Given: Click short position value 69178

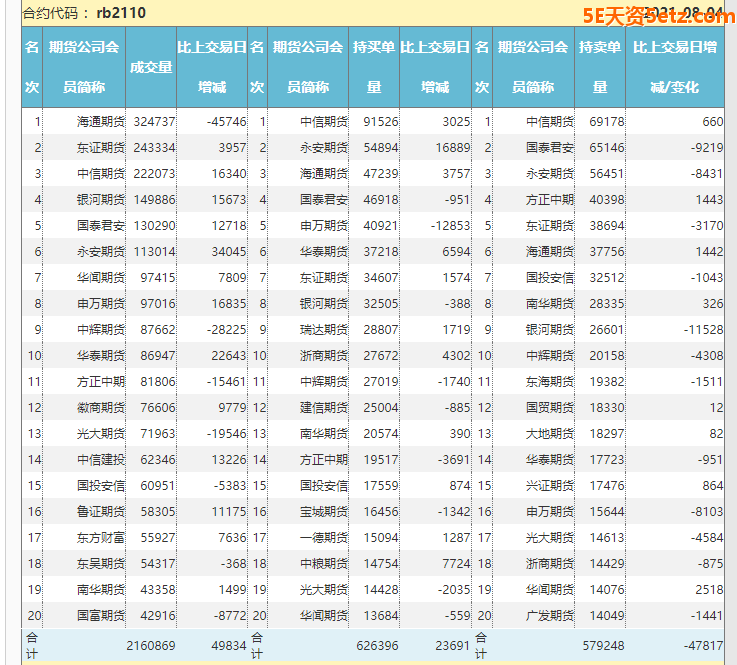Looking at the screenshot, I should [607, 122].
